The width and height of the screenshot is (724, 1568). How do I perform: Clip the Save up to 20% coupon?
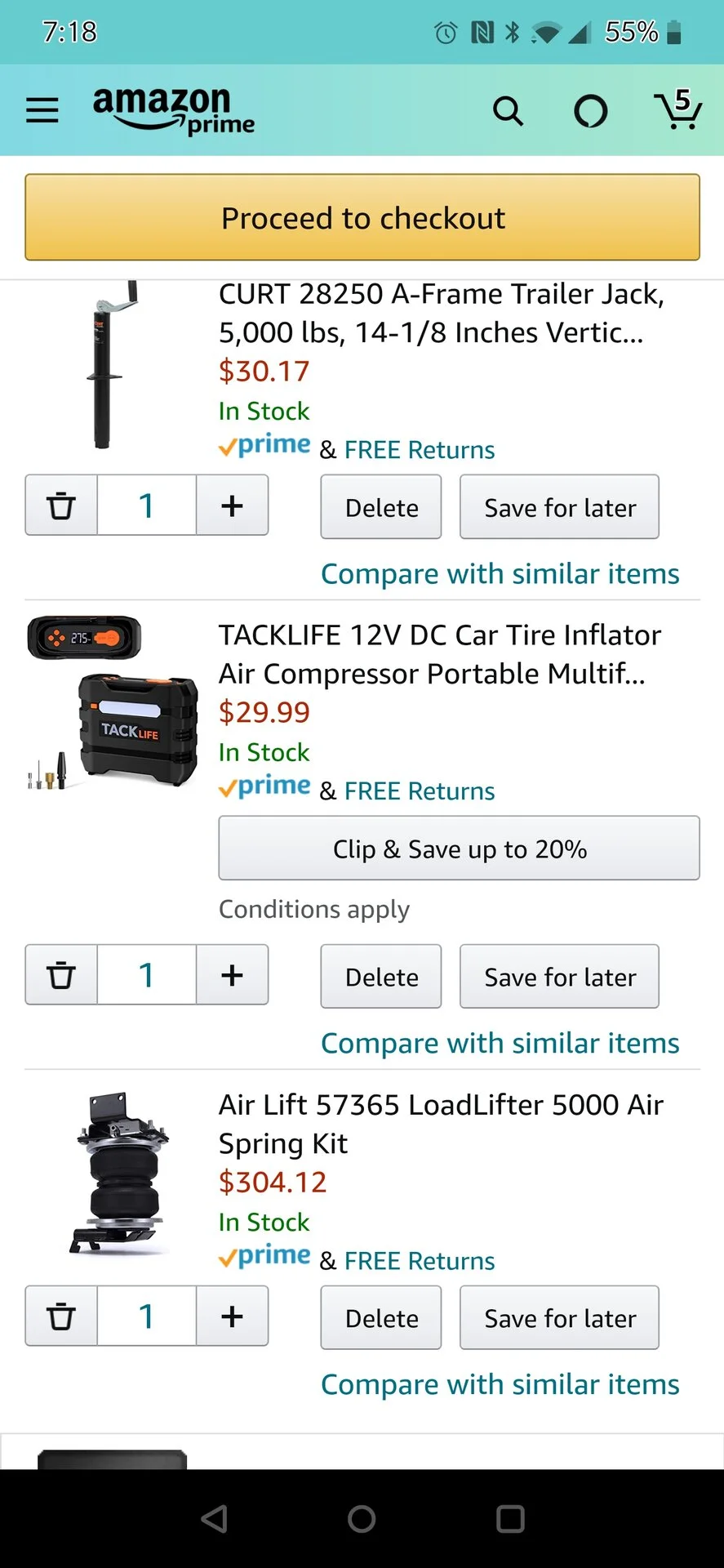click(x=459, y=849)
